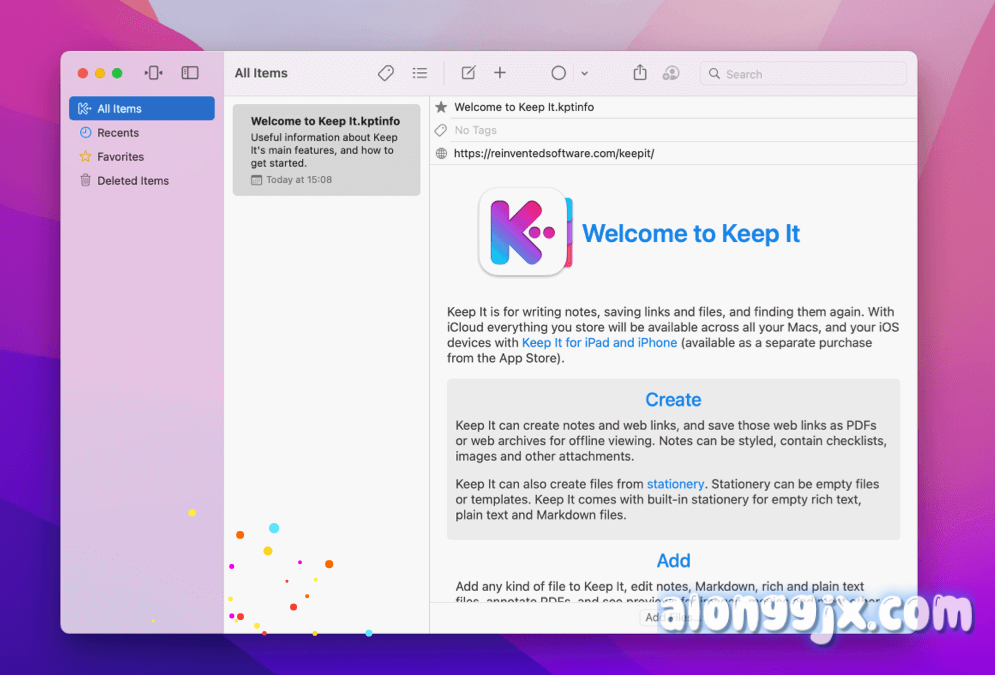The width and height of the screenshot is (995, 675).
Task: Click the compose new note icon
Action: [x=468, y=73]
